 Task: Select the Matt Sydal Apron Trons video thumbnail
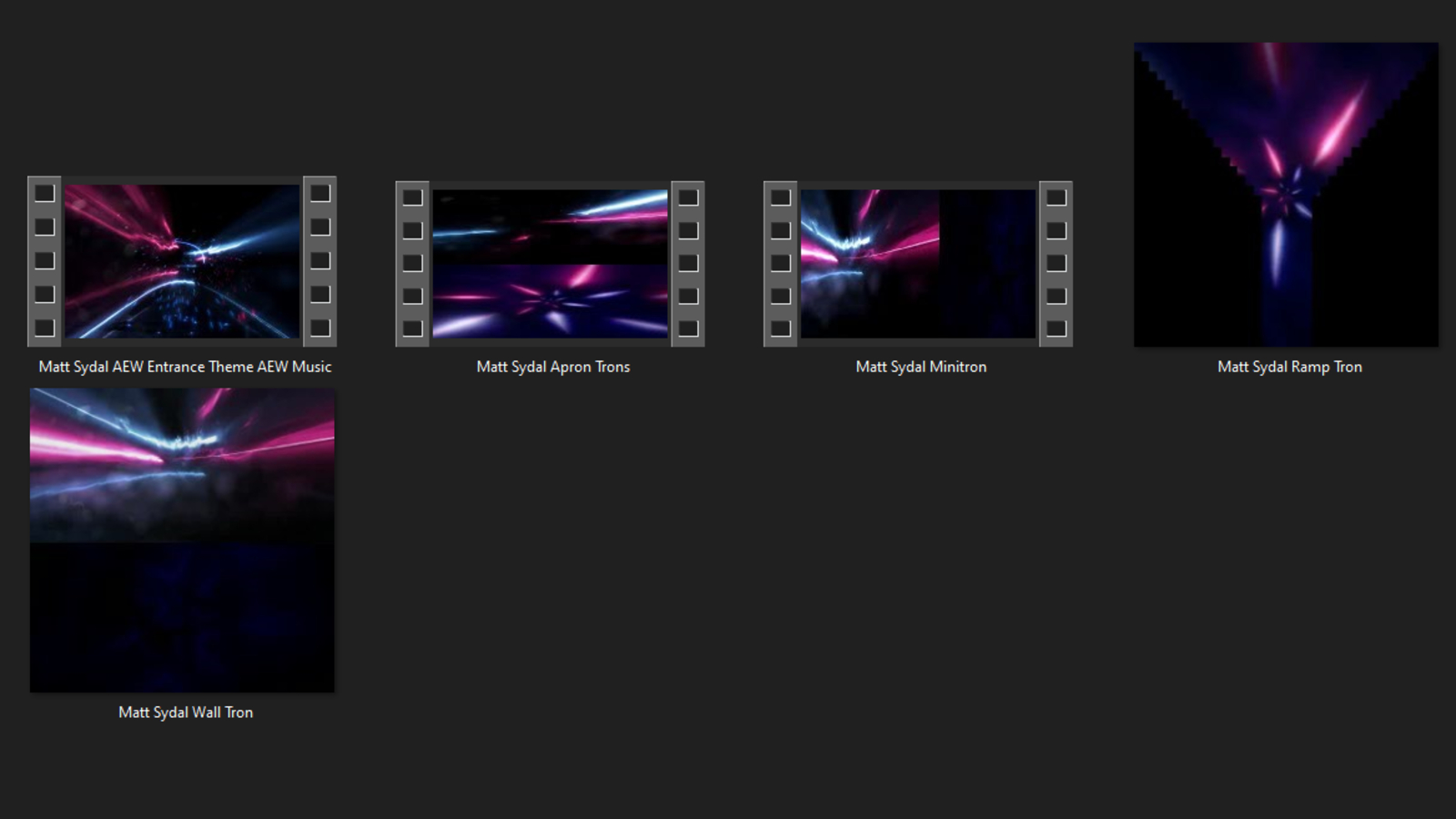tap(550, 264)
